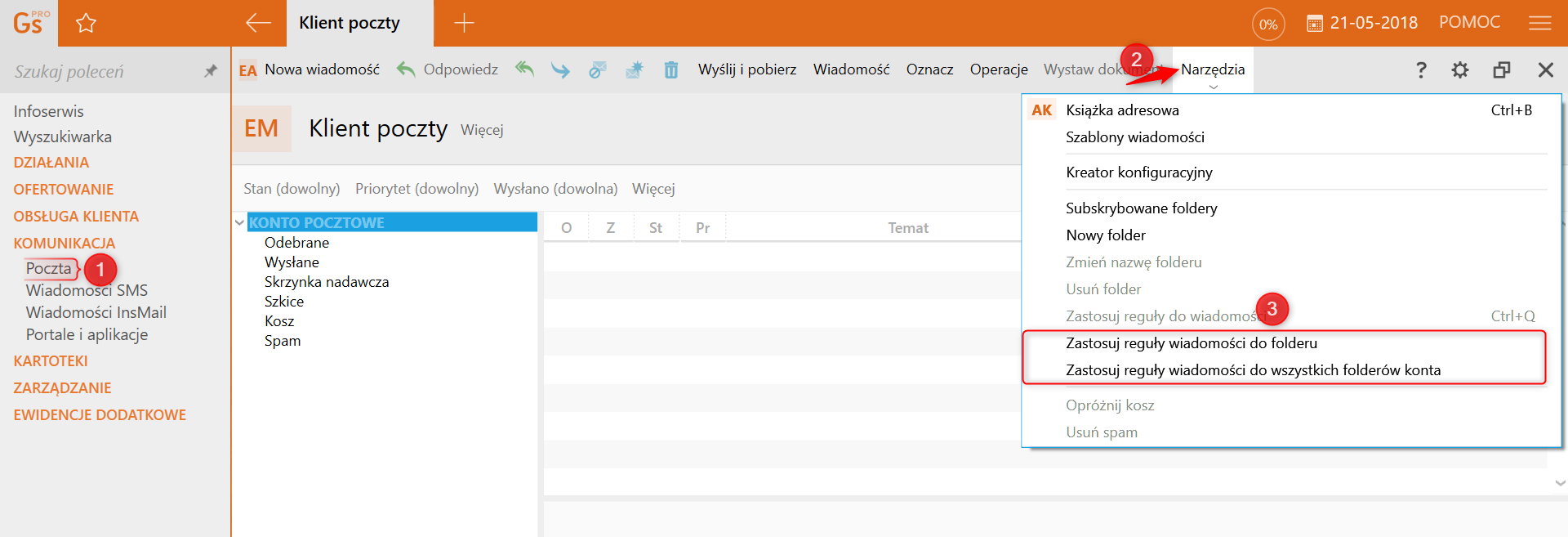Go back with the left arrow

(258, 23)
